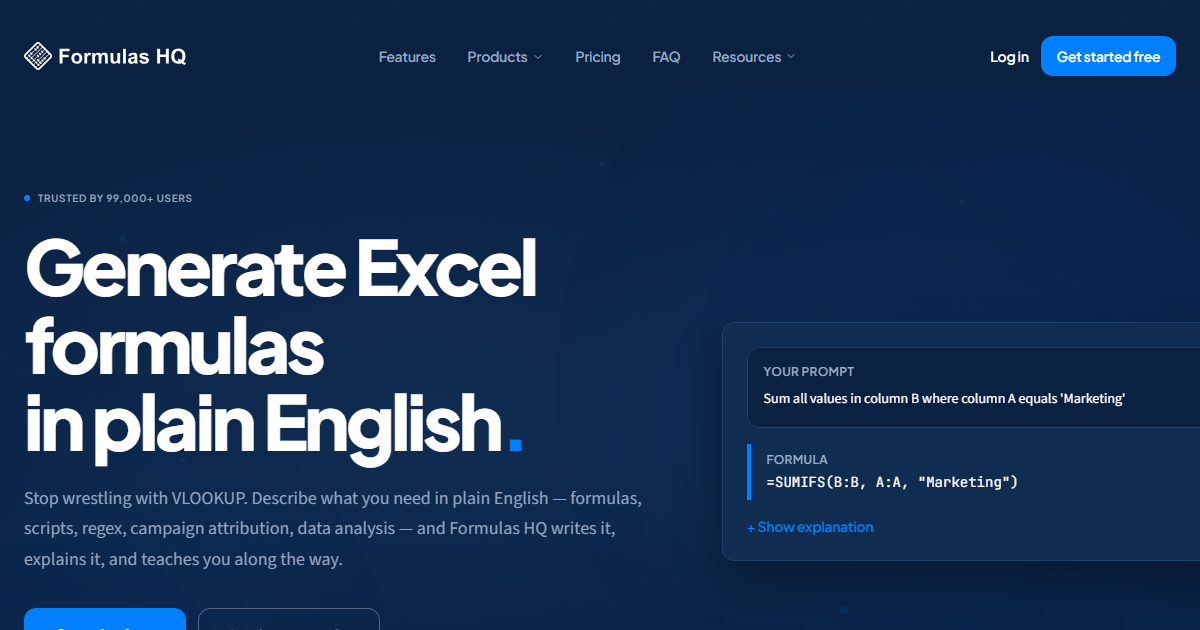Click the prompt text about summing column B
Image resolution: width=1200 pixels, height=630 pixels.
944,398
